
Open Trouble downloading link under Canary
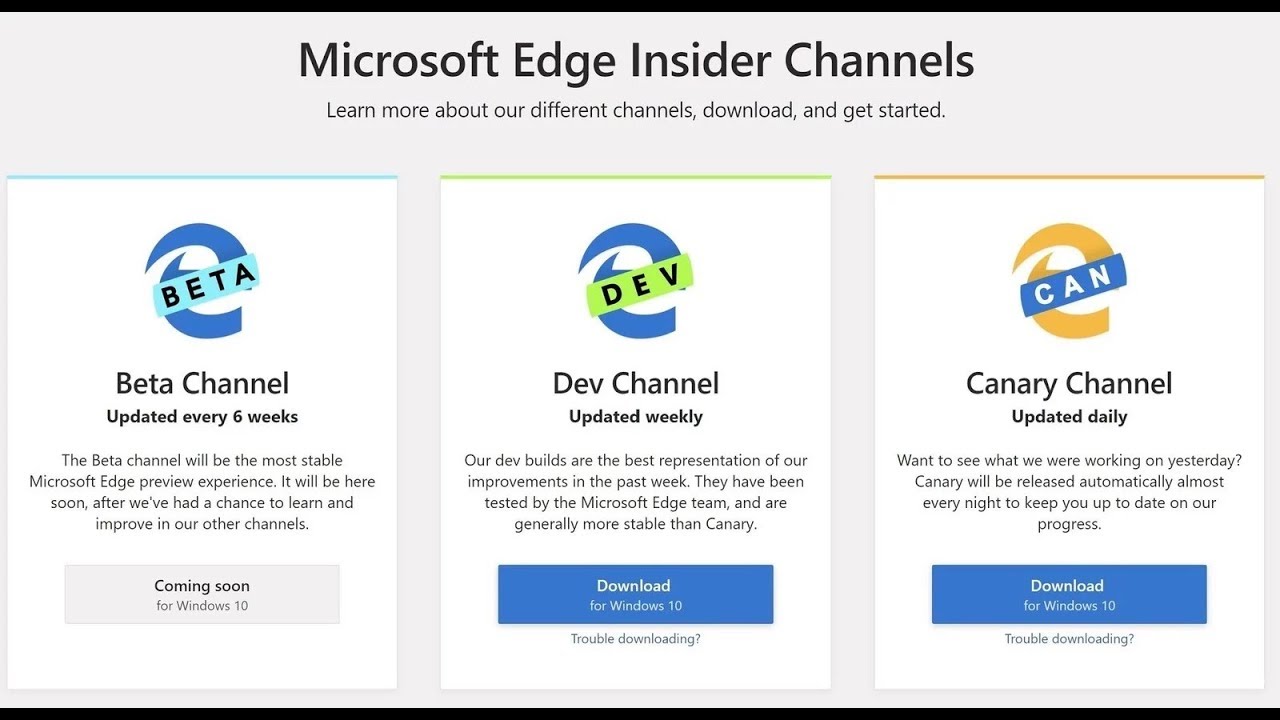coord(1069,639)
